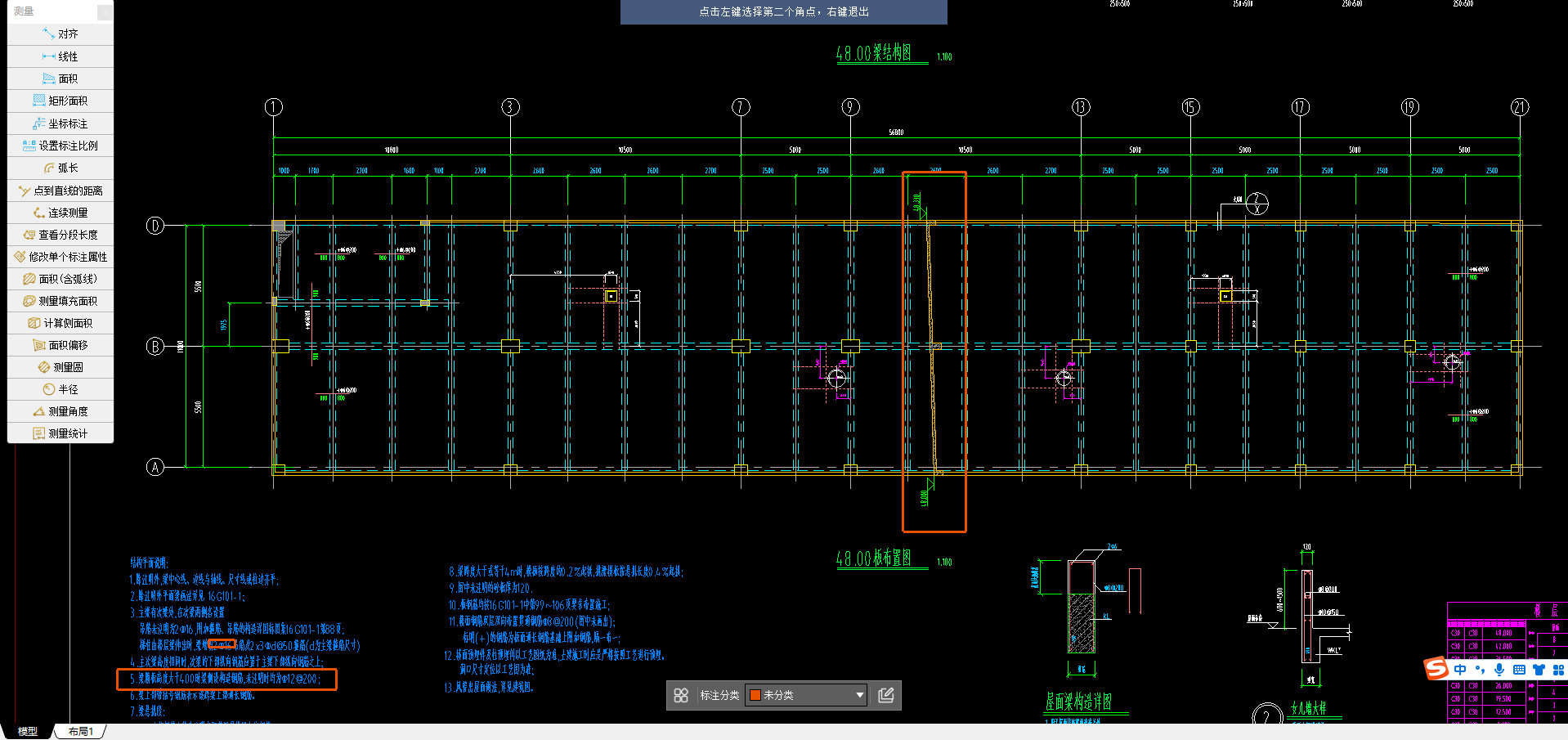The image size is (1568, 740).
Task: Open 修改单个标注属性 edit annotation property
Action: [x=60, y=257]
